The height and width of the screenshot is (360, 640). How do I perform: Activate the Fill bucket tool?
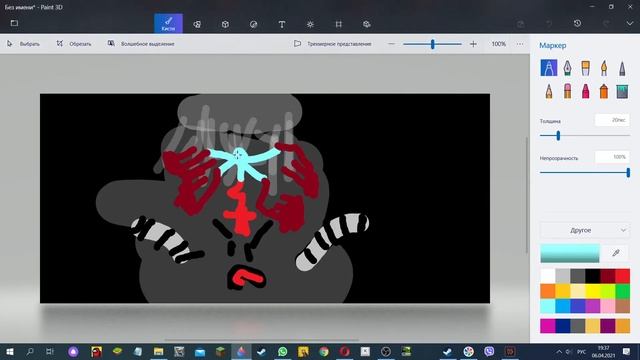click(622, 91)
